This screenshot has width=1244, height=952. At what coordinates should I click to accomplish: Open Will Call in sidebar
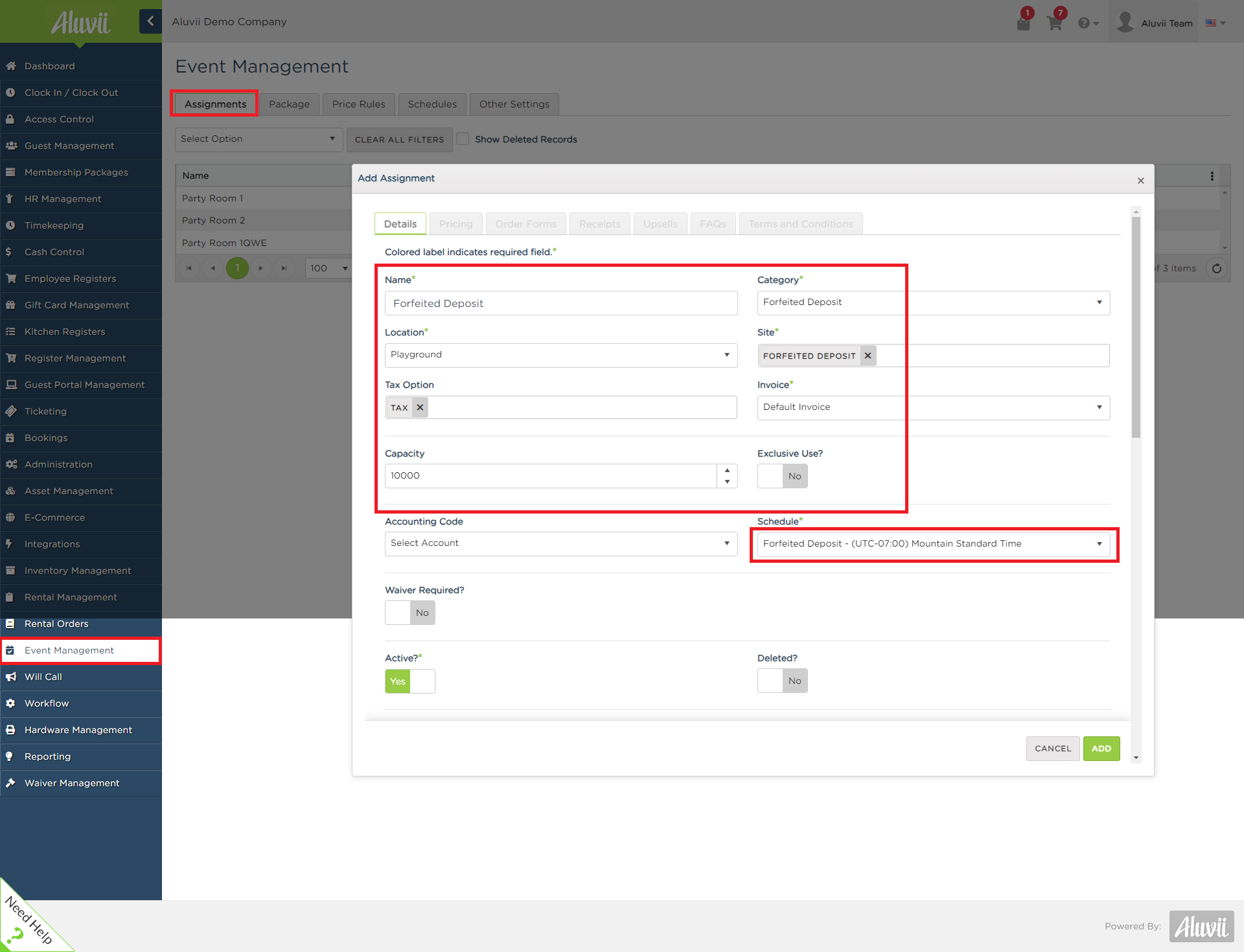coord(81,677)
